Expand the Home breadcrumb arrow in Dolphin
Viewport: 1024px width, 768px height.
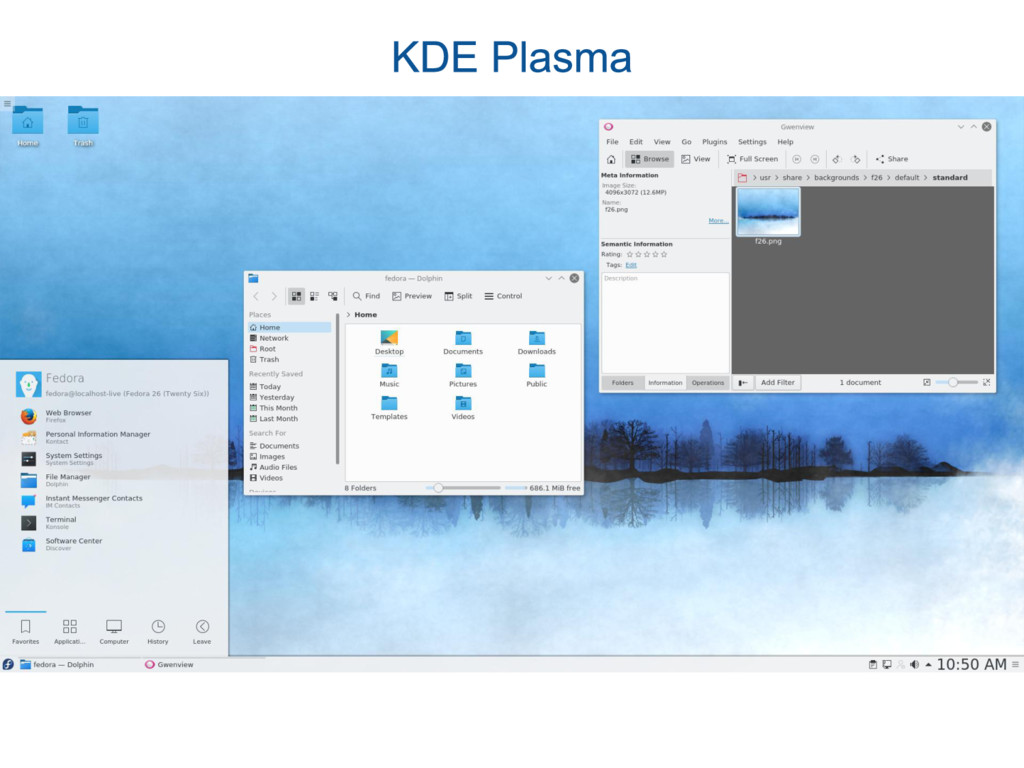click(x=348, y=315)
